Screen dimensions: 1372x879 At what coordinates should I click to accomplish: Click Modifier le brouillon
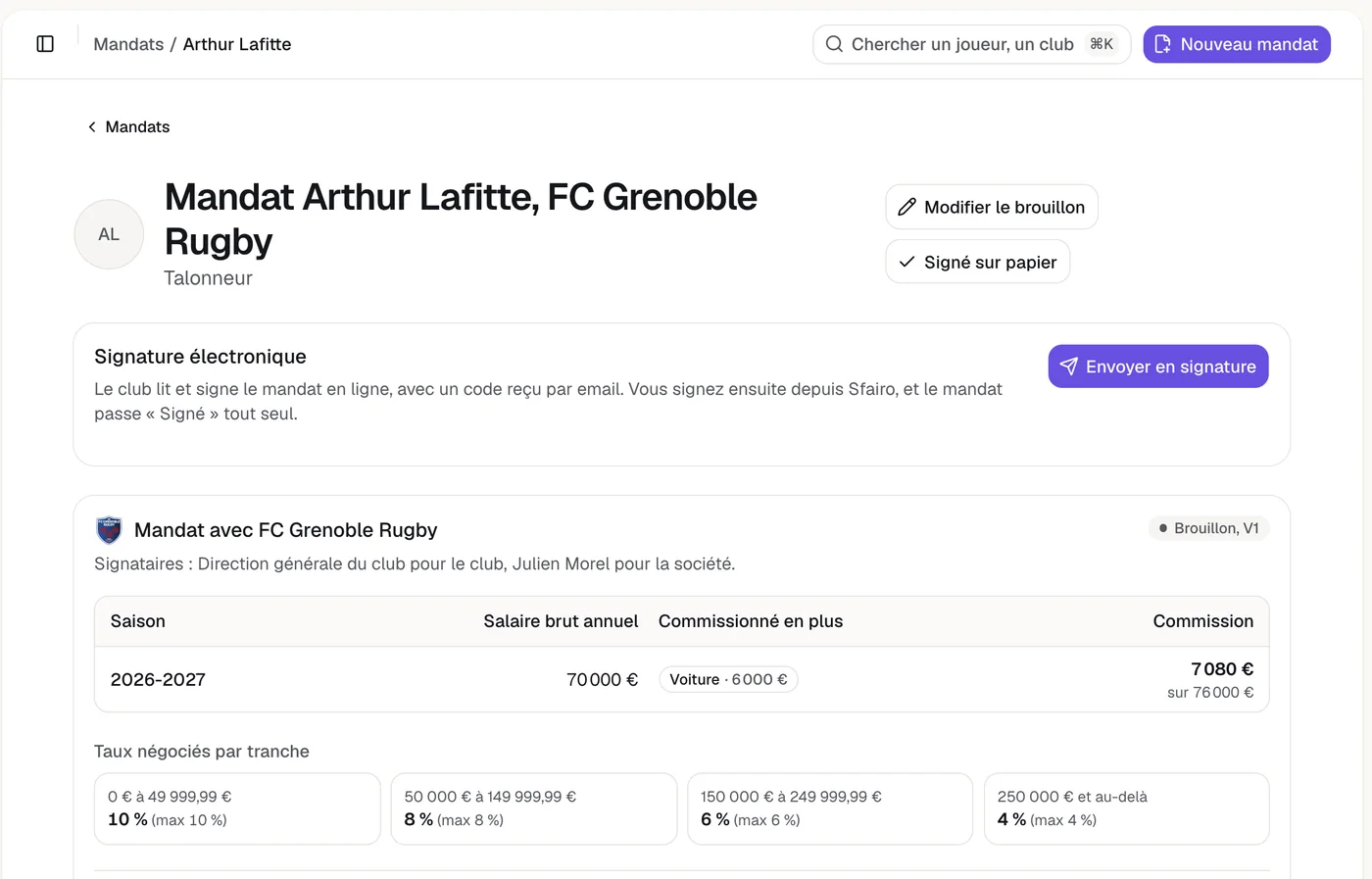tap(992, 207)
